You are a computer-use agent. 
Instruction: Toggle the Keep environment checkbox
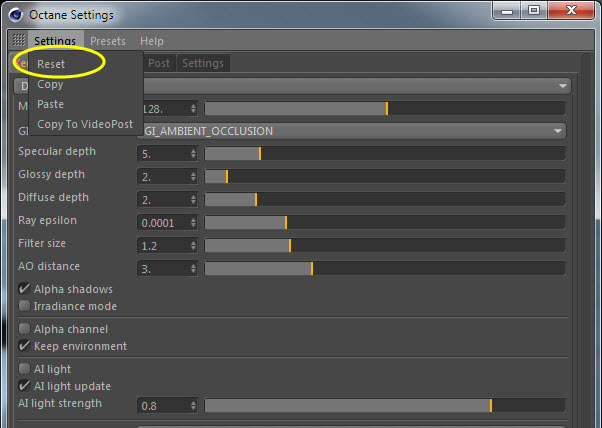(x=24, y=346)
